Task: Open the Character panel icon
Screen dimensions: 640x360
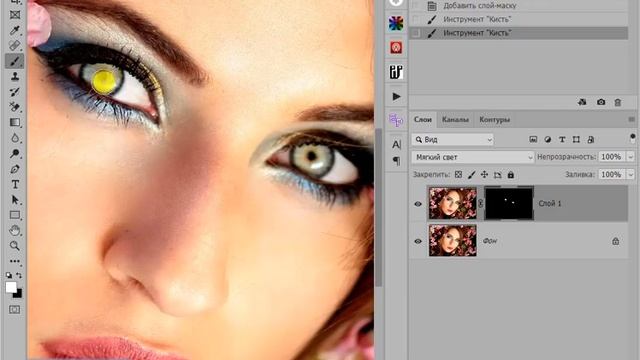Action: pyautogui.click(x=396, y=144)
